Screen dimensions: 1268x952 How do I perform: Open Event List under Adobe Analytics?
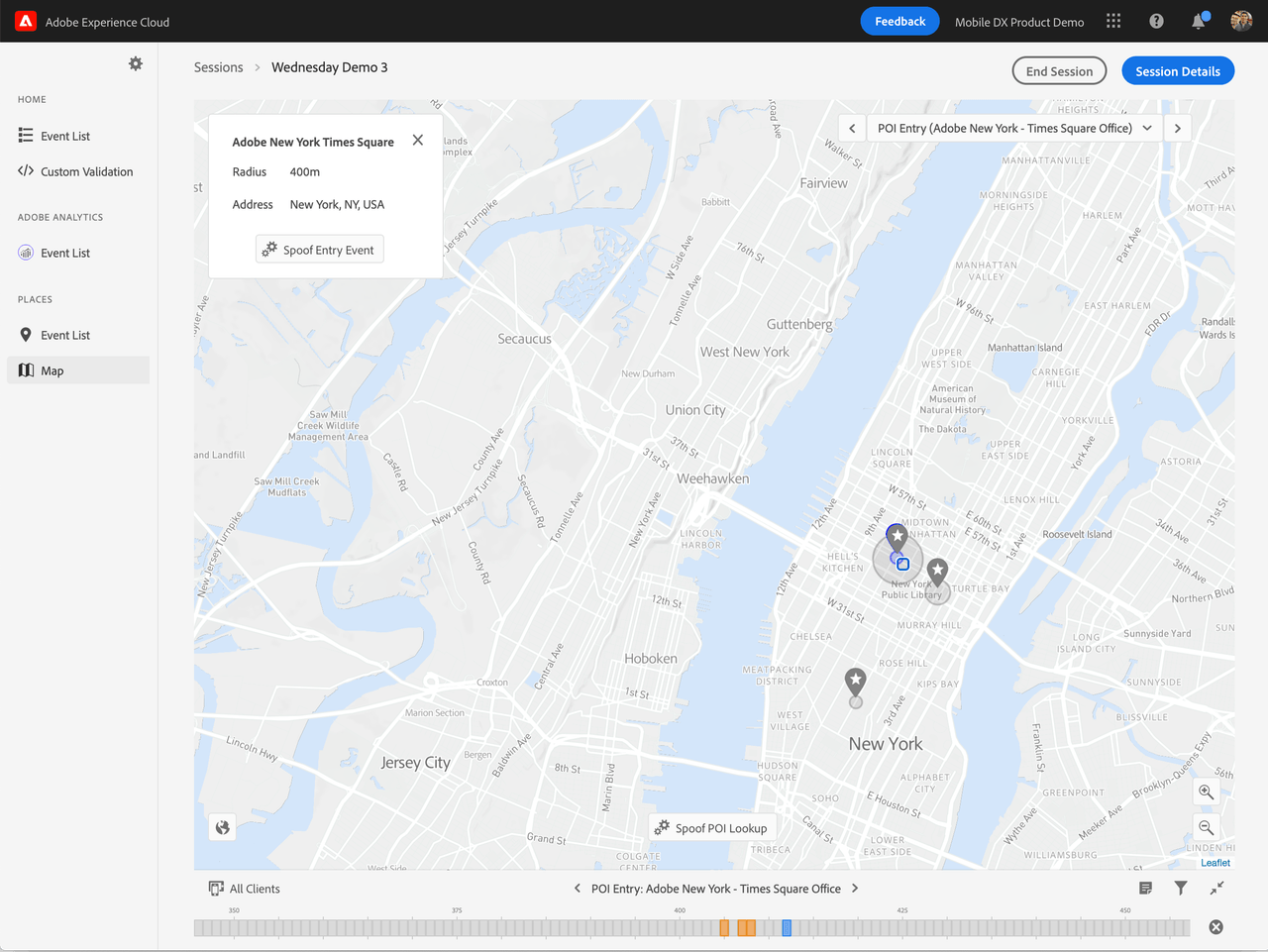(78, 253)
